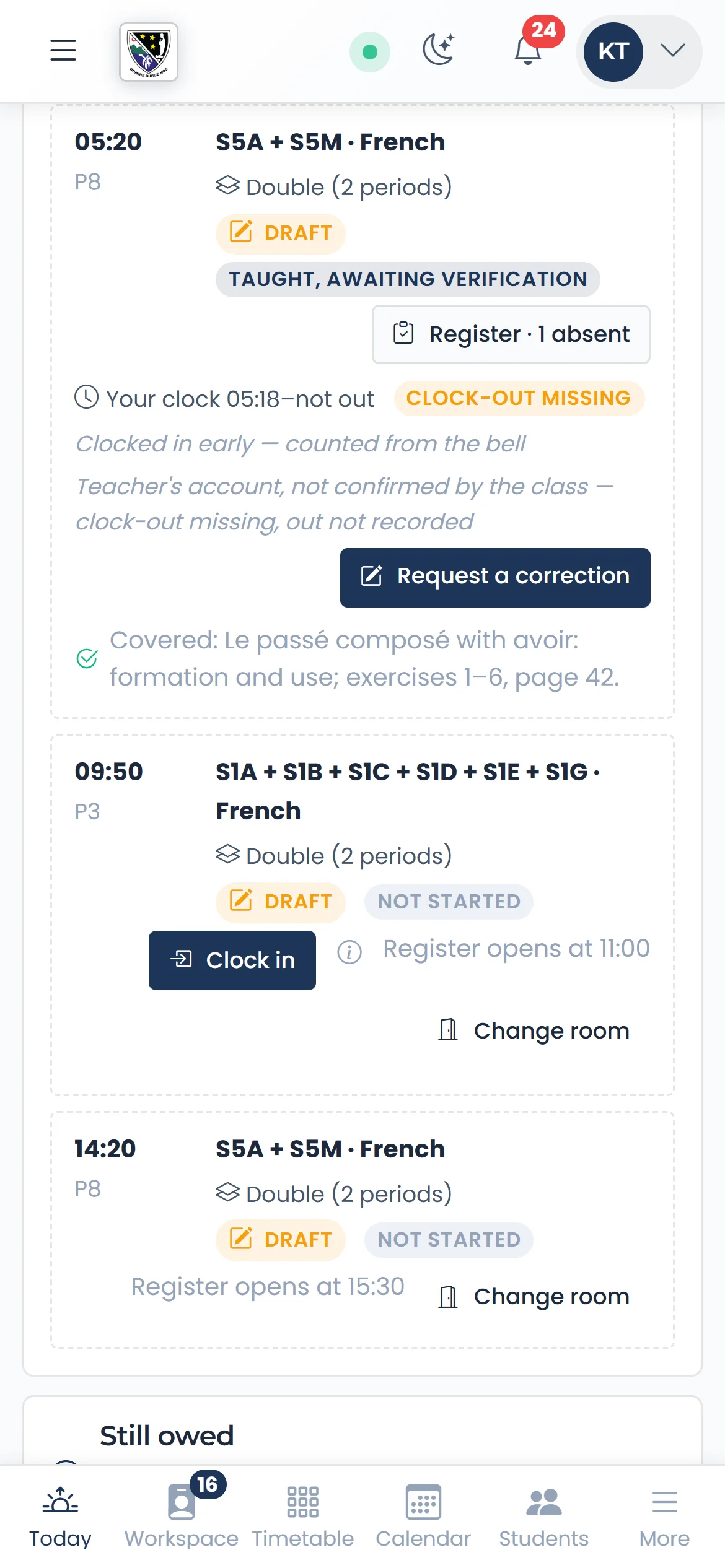
Task: Open notifications bell showing 24
Action: tap(529, 50)
